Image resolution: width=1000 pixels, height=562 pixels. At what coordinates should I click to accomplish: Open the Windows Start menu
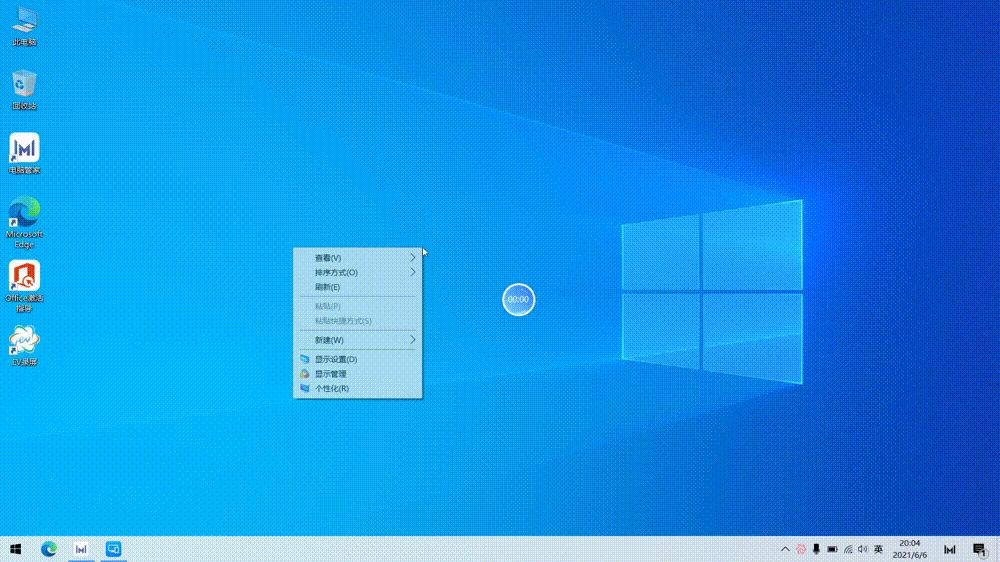point(16,549)
